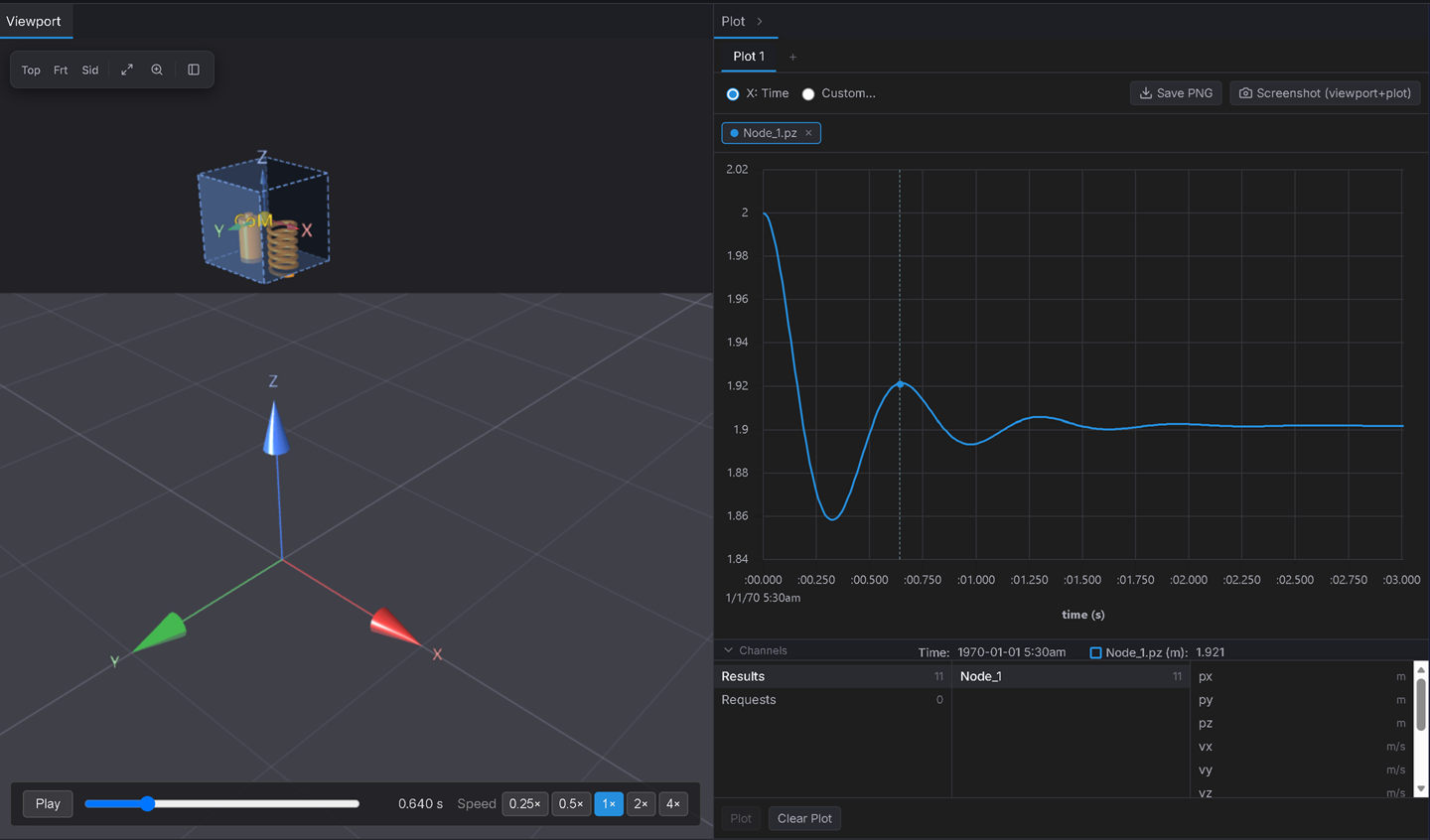Image resolution: width=1430 pixels, height=840 pixels.
Task: Select the pz channel
Action: click(x=1302, y=723)
